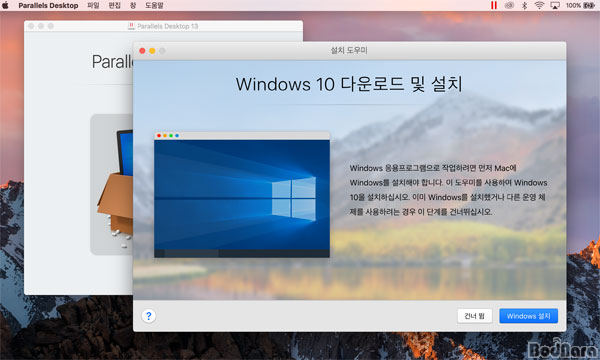Screen dimensions: 600x360
Task: Click the battery status icon
Action: [x=589, y=5]
